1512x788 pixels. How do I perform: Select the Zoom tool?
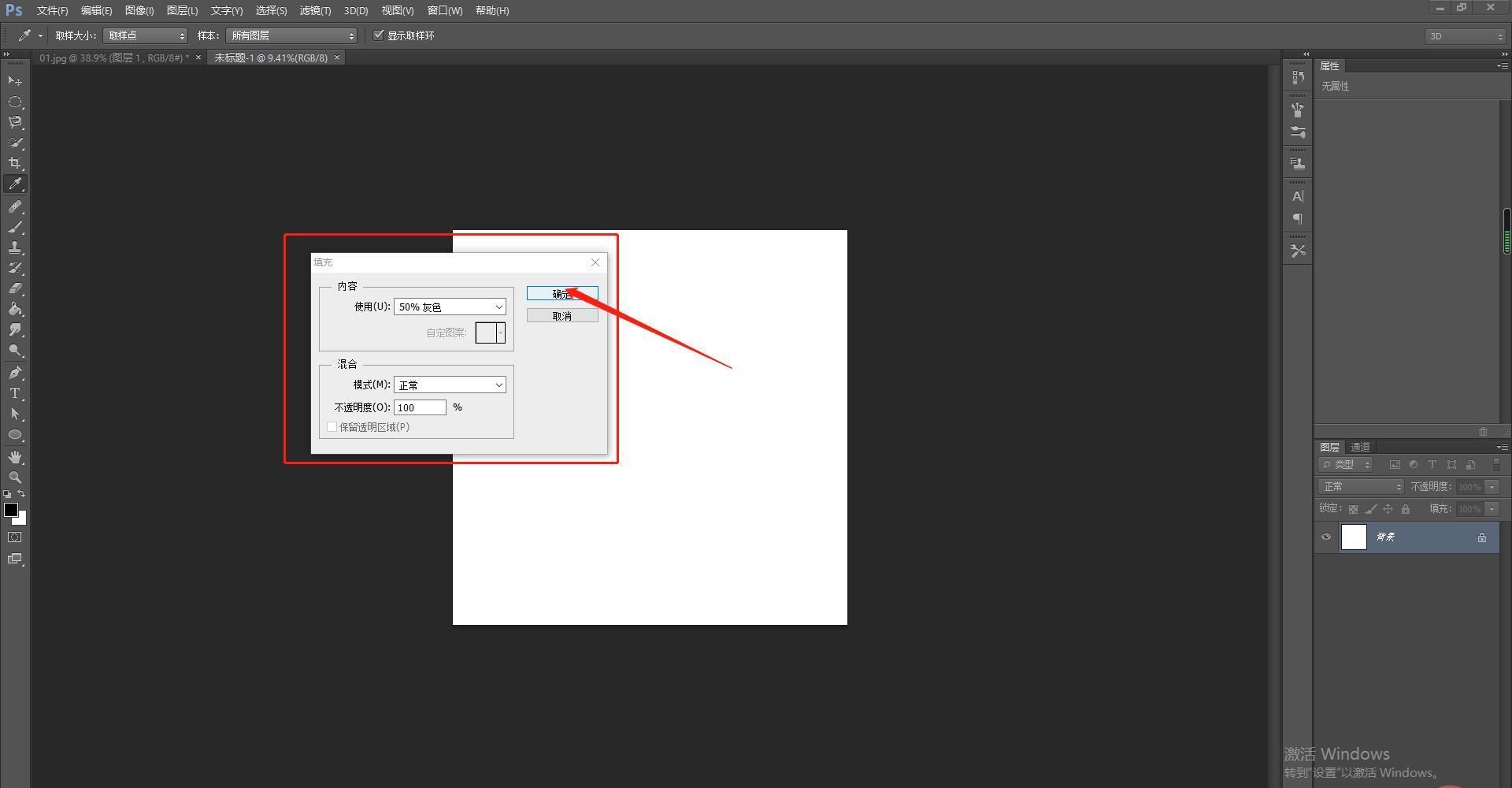15,478
